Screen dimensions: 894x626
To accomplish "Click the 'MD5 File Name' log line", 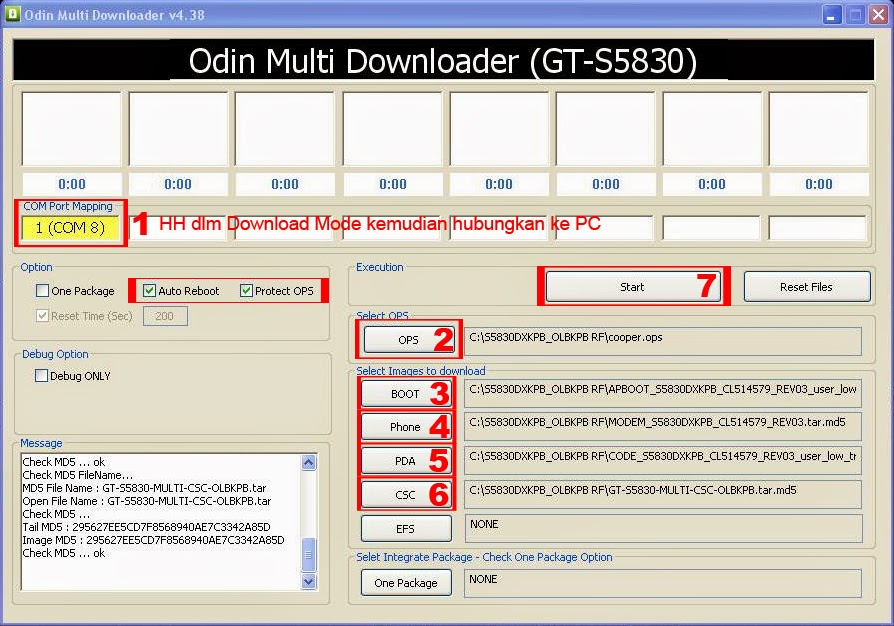I will pyautogui.click(x=144, y=488).
